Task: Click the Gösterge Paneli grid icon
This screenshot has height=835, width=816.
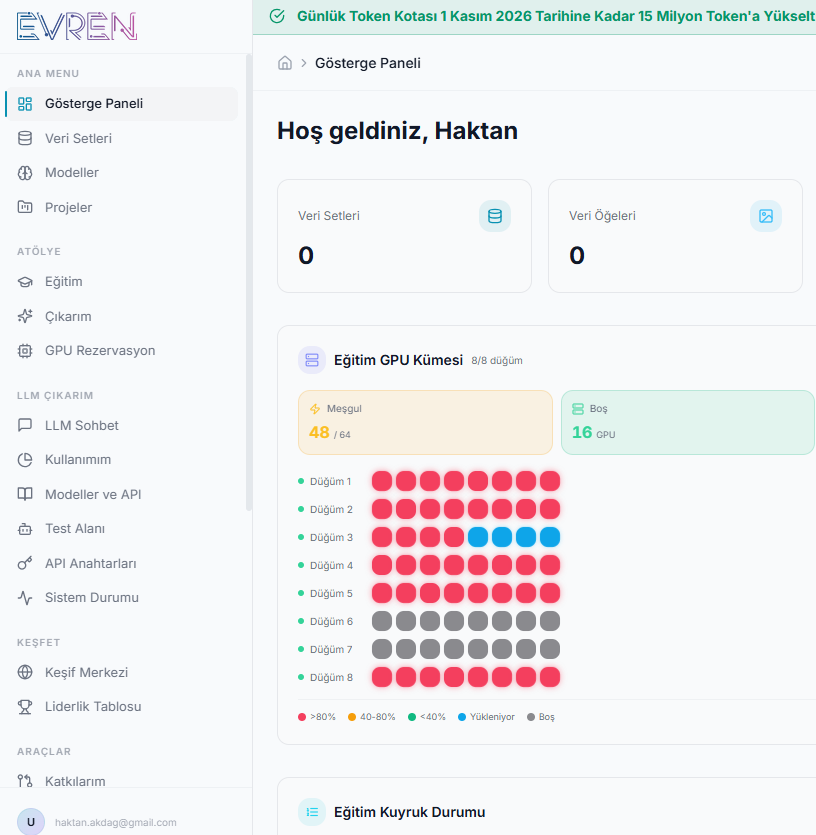Action: pos(25,104)
